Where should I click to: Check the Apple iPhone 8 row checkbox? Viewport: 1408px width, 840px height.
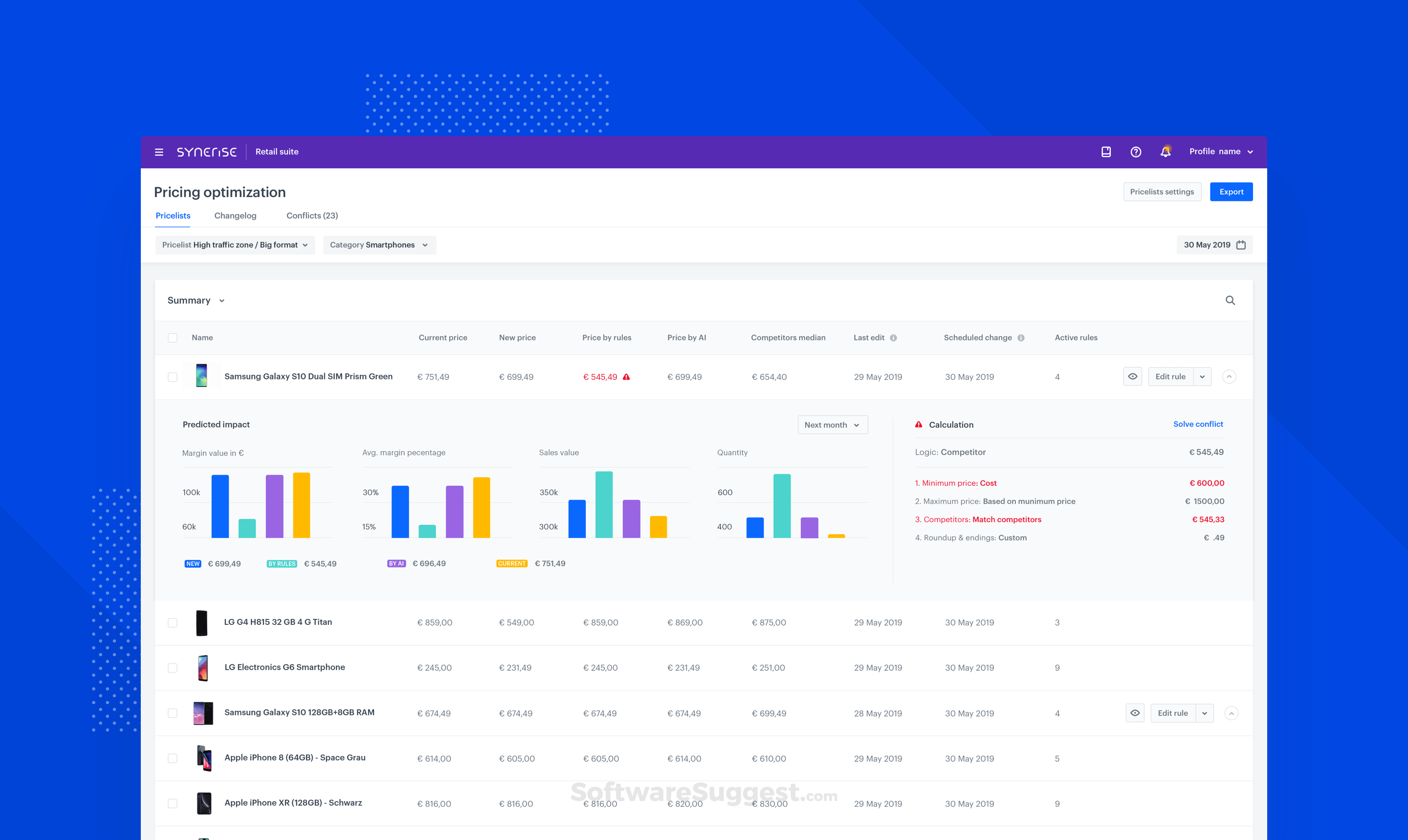173,758
